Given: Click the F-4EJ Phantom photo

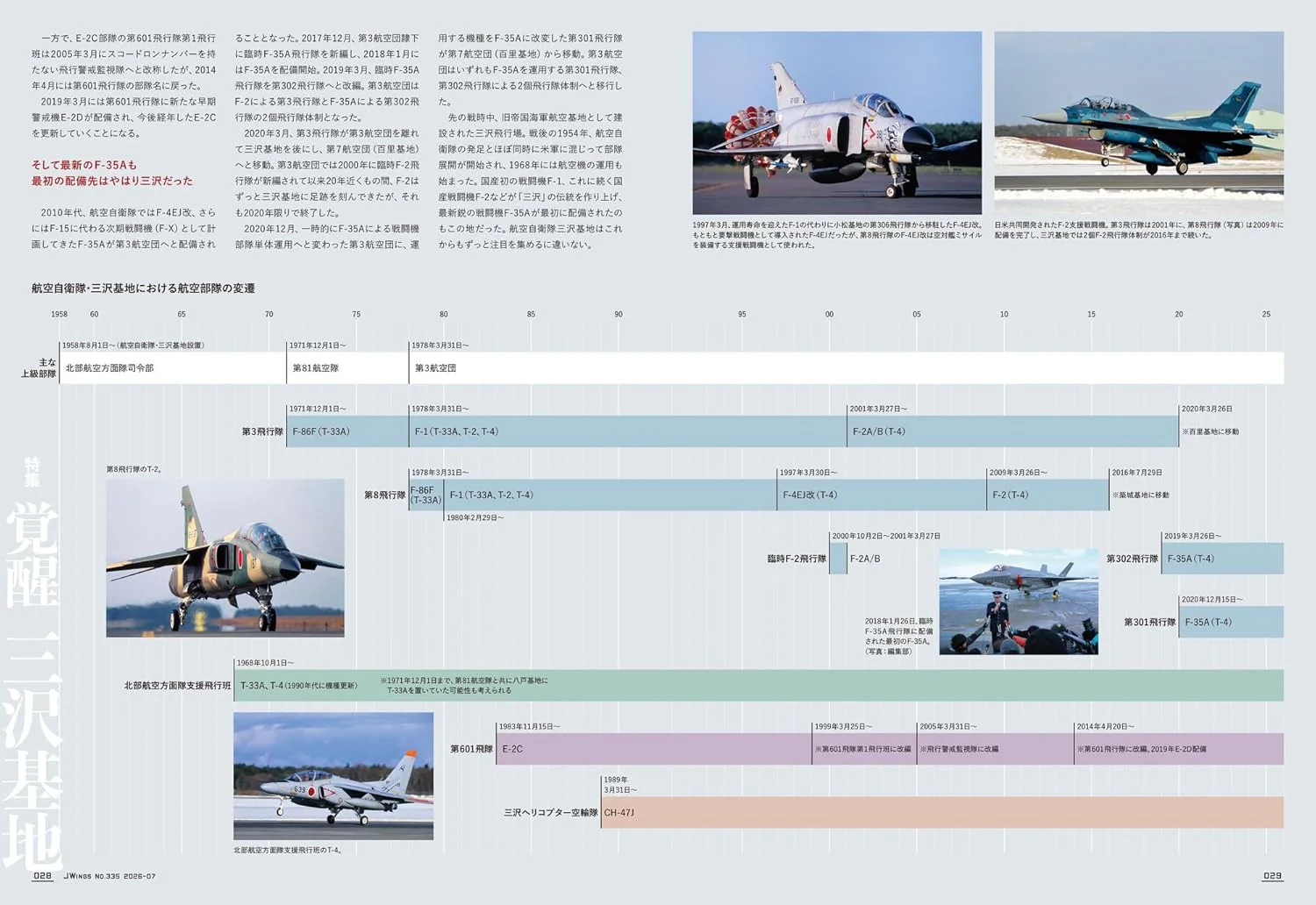Looking at the screenshot, I should point(837,123).
